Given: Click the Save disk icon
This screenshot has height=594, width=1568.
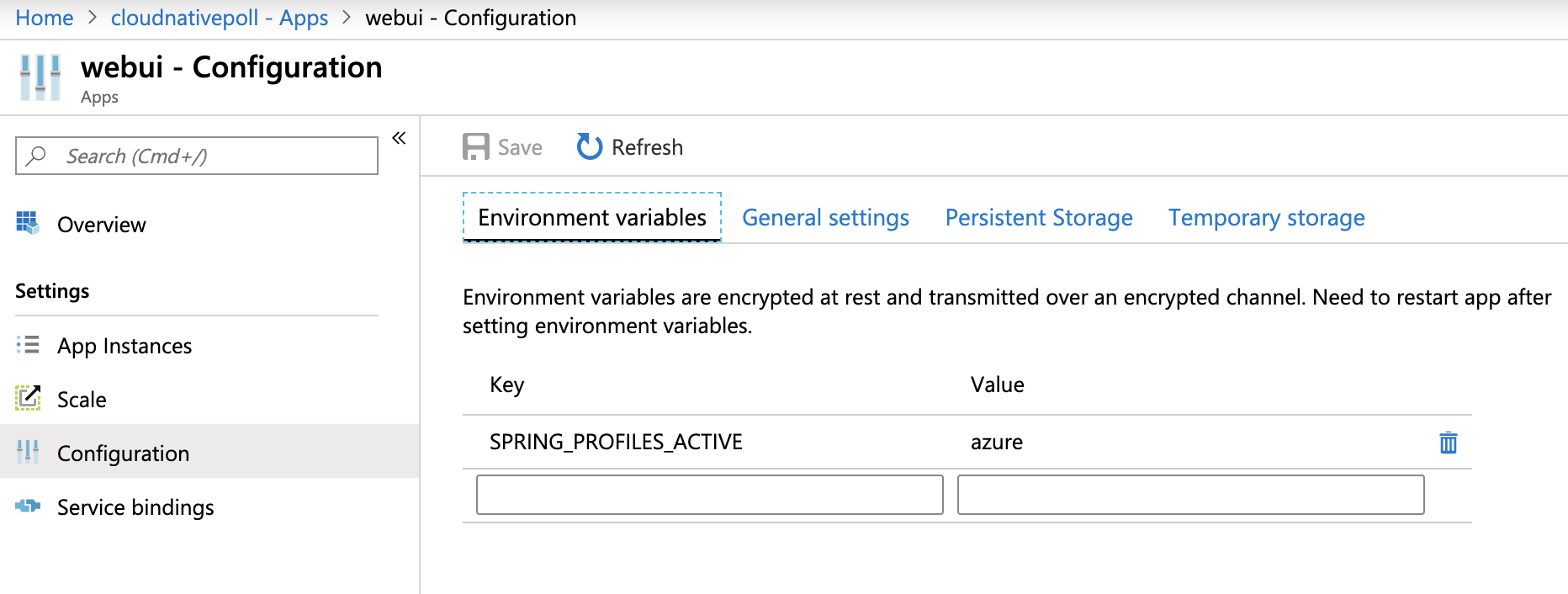Looking at the screenshot, I should pos(475,147).
